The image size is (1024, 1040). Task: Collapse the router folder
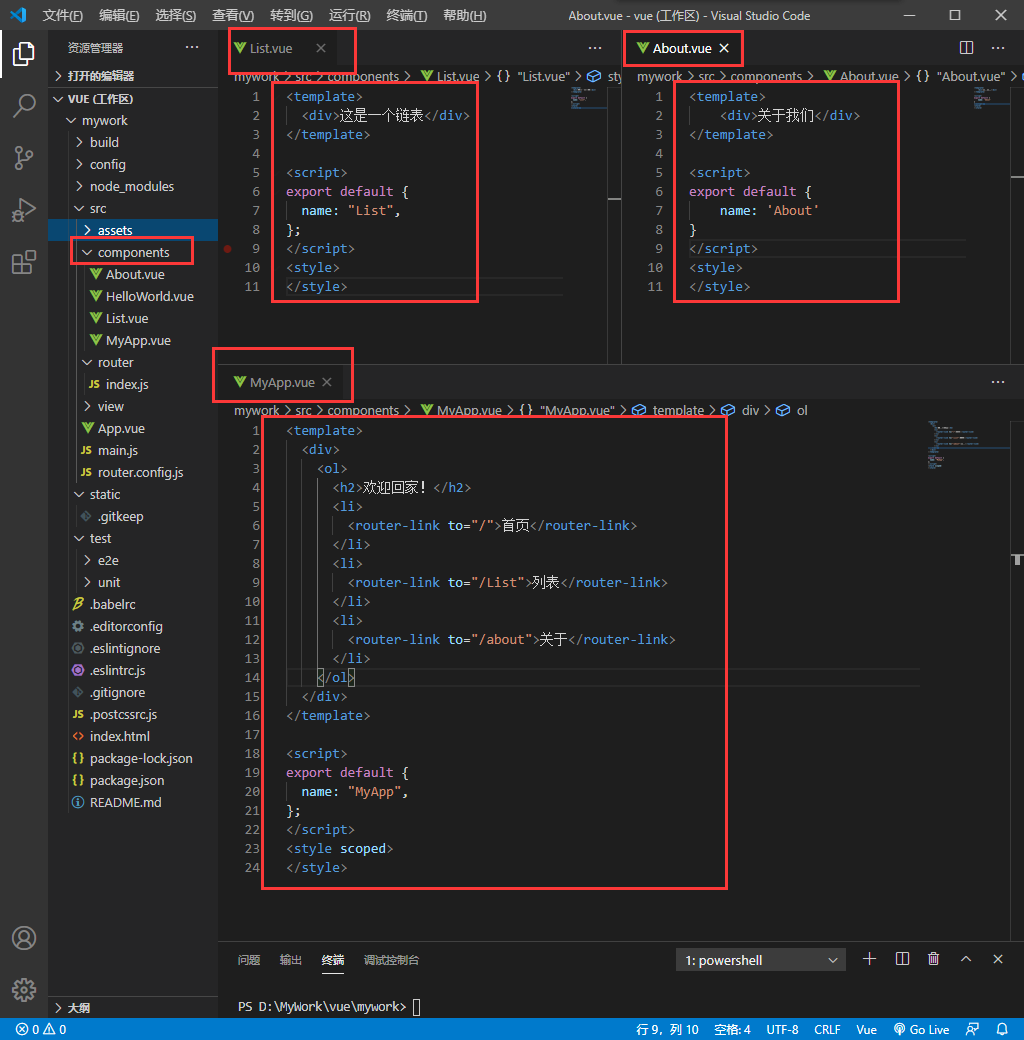coord(133,362)
